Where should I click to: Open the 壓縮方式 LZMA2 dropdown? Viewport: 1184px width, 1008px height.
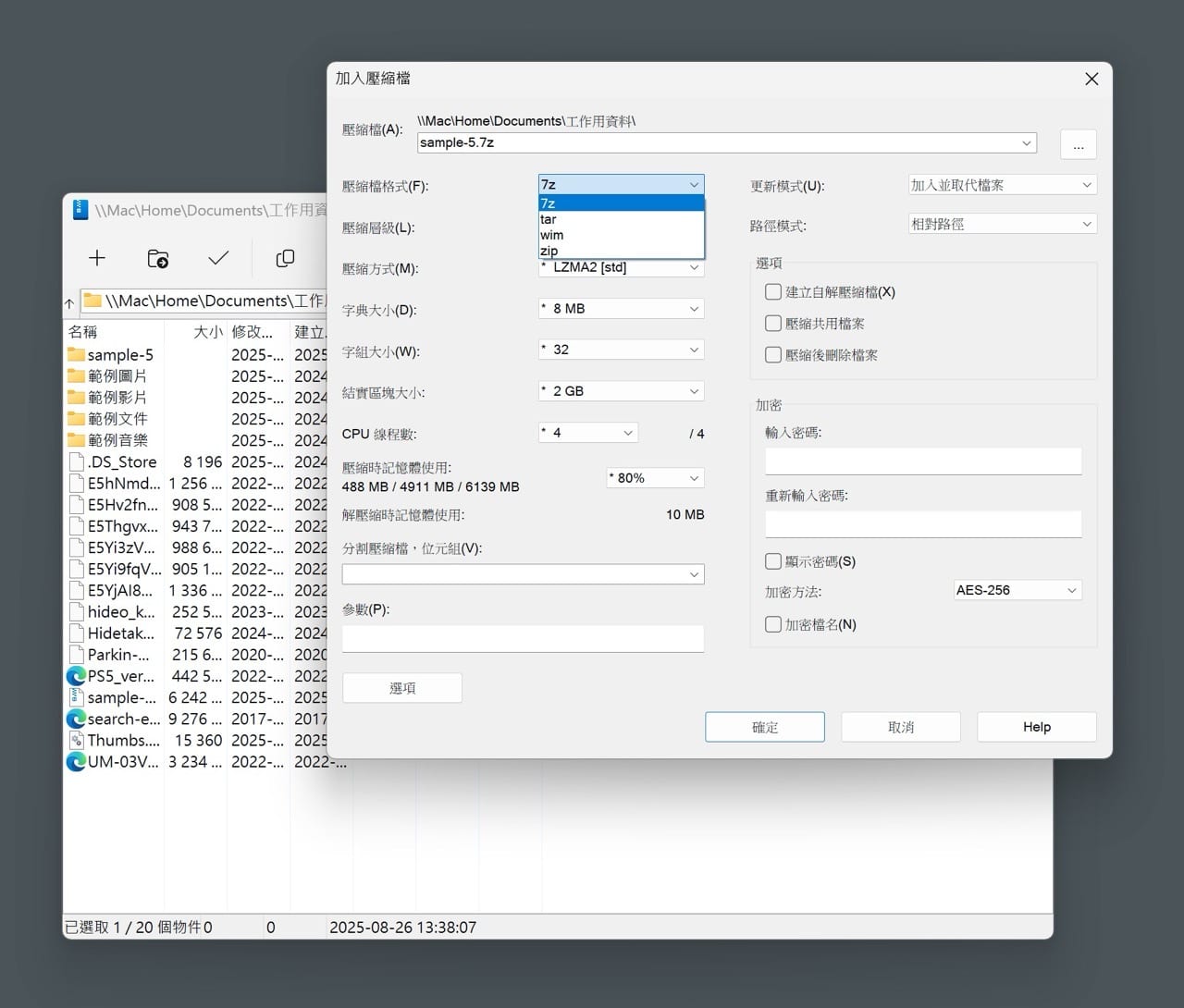pos(621,267)
